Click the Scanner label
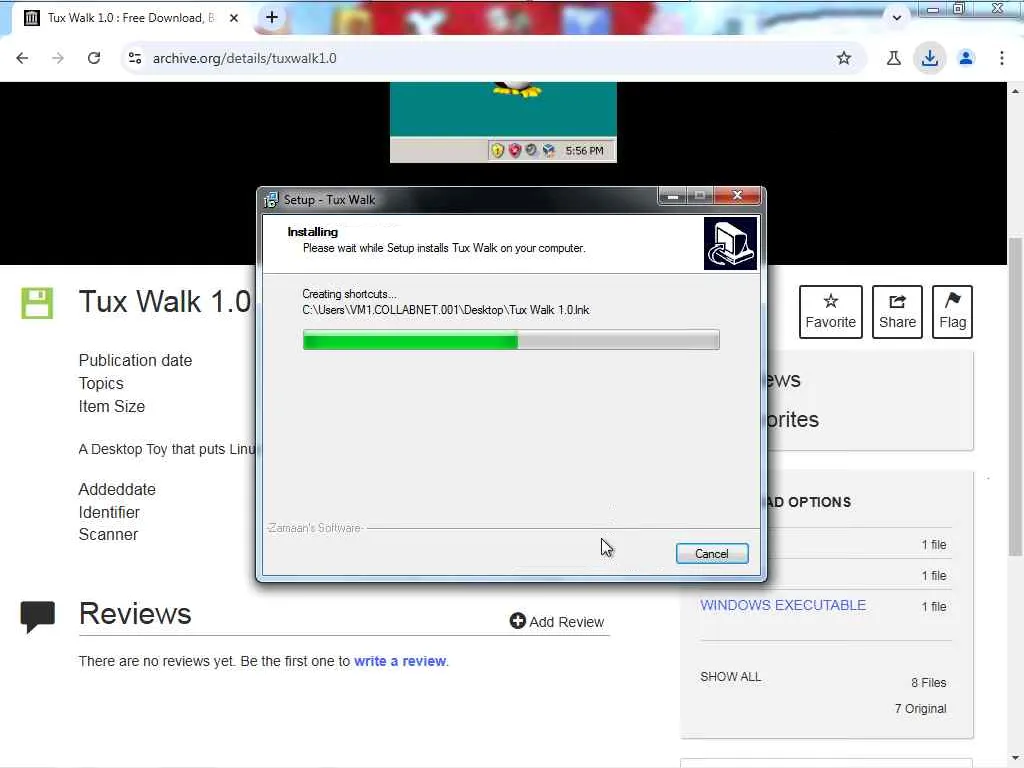 coord(108,535)
